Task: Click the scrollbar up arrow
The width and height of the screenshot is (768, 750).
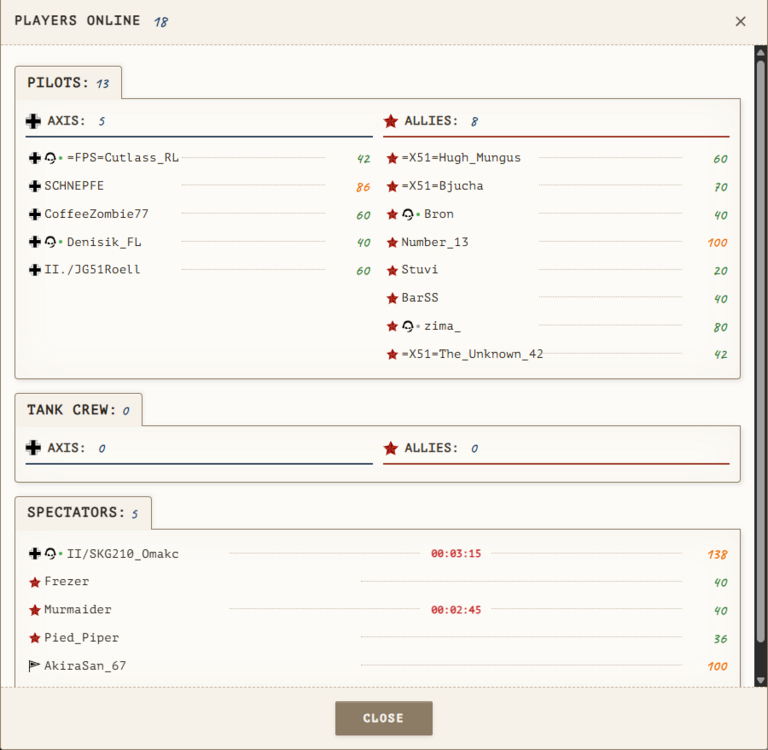Action: pos(760,52)
